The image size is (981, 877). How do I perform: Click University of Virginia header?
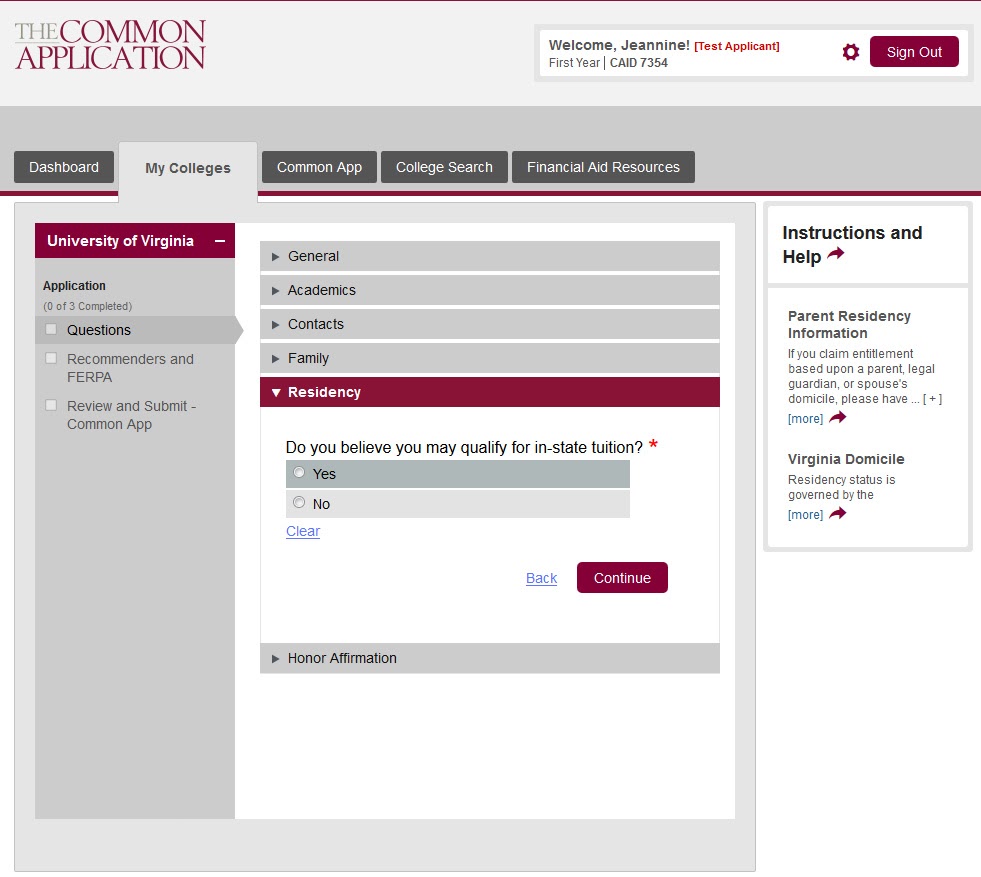[x=135, y=241]
